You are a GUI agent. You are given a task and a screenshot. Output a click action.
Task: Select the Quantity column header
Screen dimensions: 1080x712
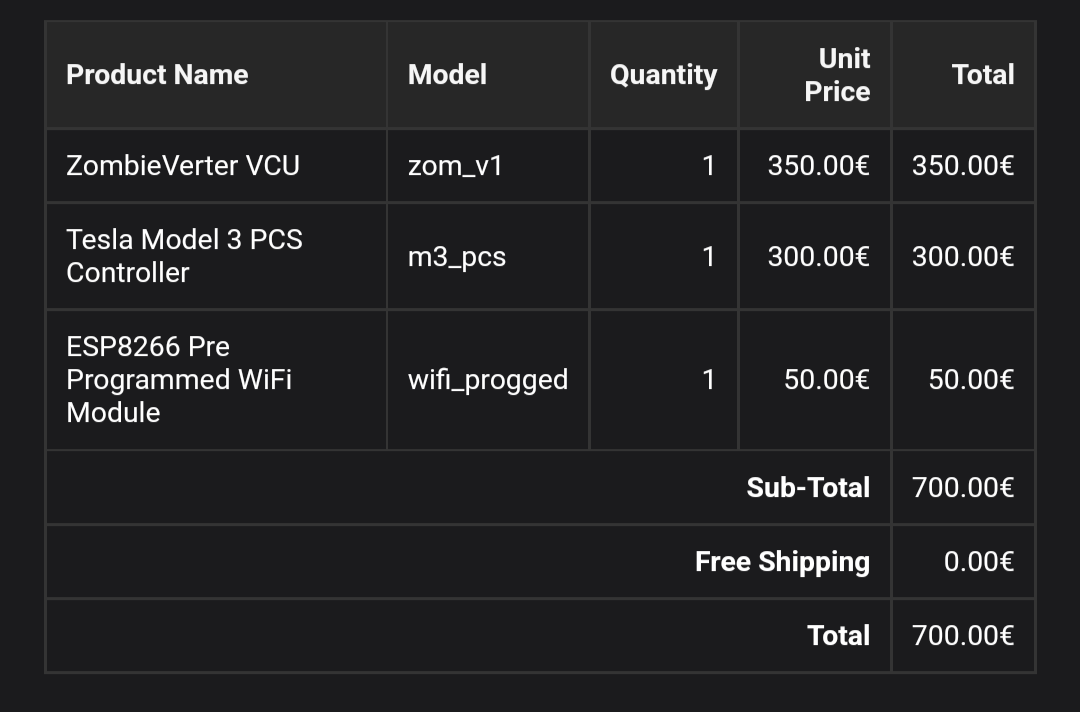tap(663, 75)
